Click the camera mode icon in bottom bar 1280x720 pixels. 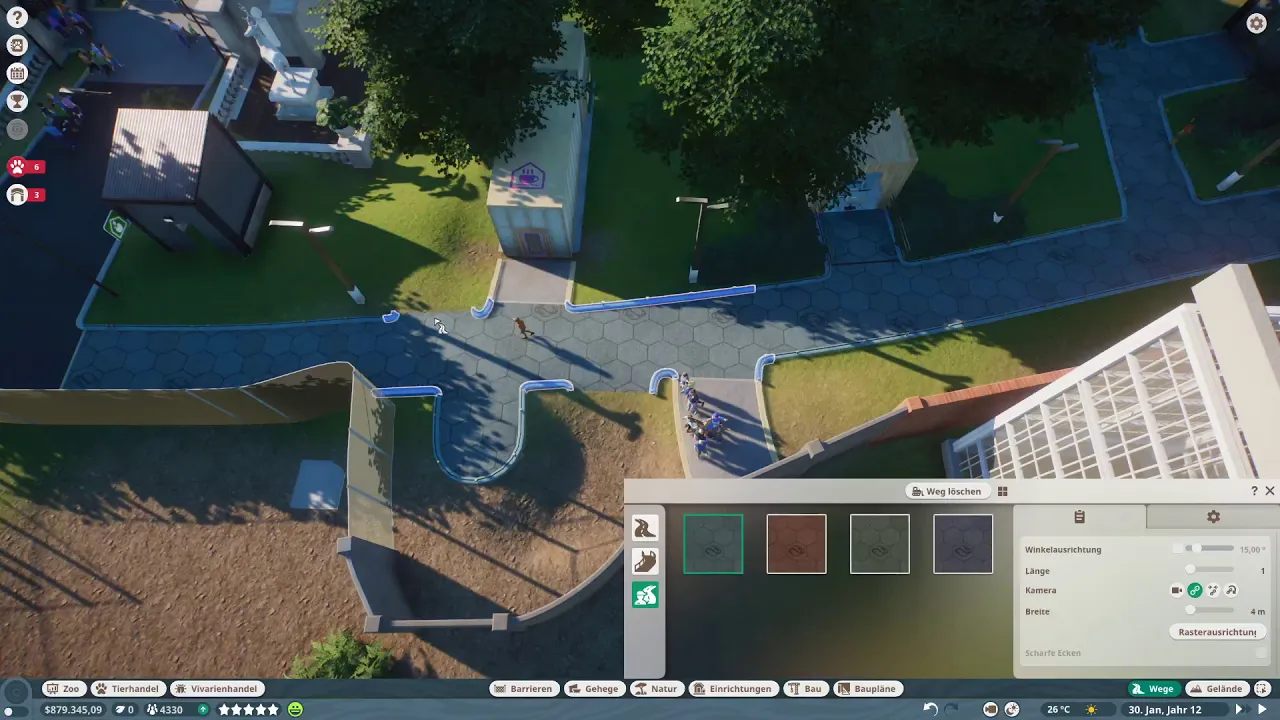tap(990, 709)
